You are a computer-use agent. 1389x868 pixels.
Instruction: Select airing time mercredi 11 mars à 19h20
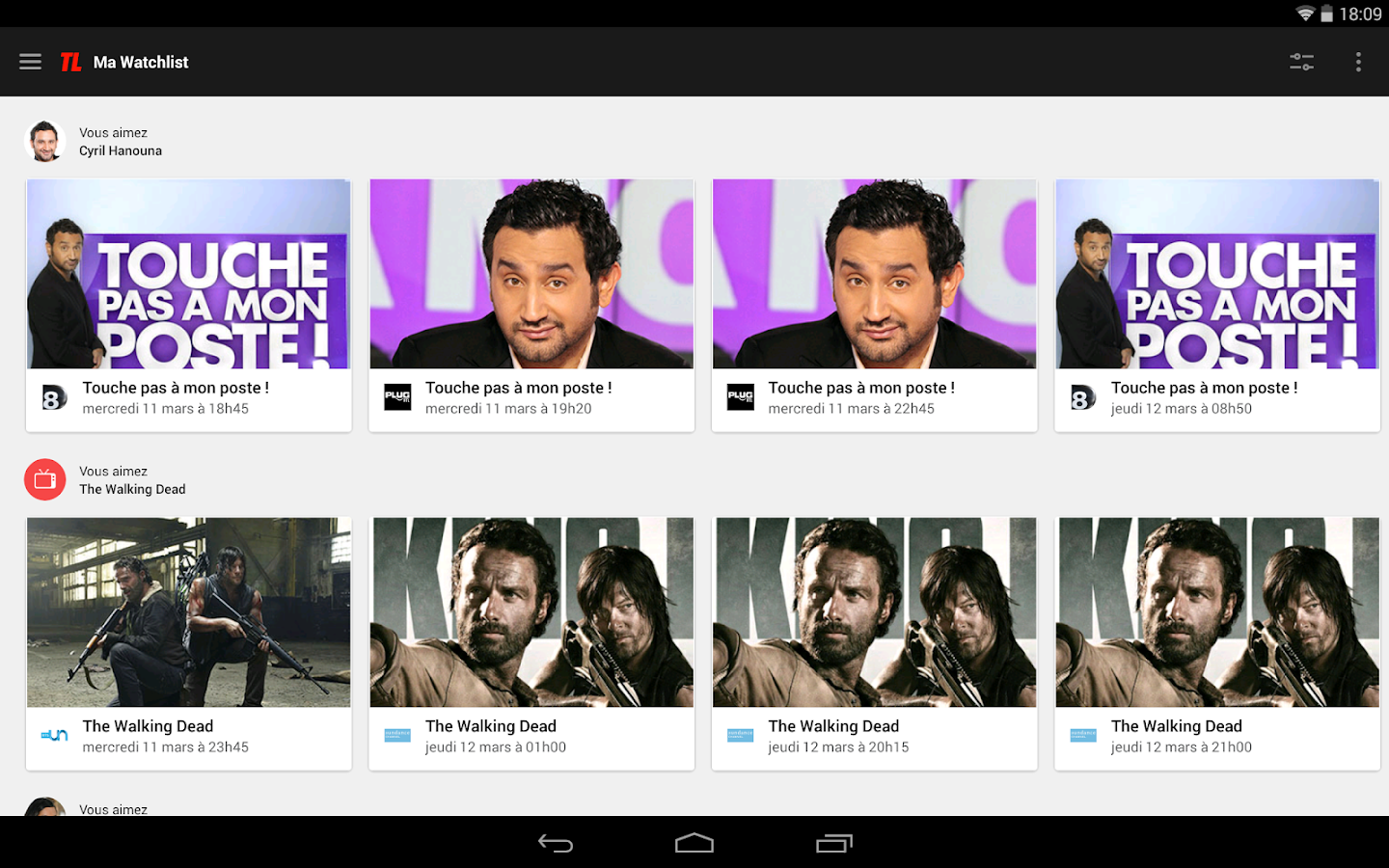[x=508, y=409]
